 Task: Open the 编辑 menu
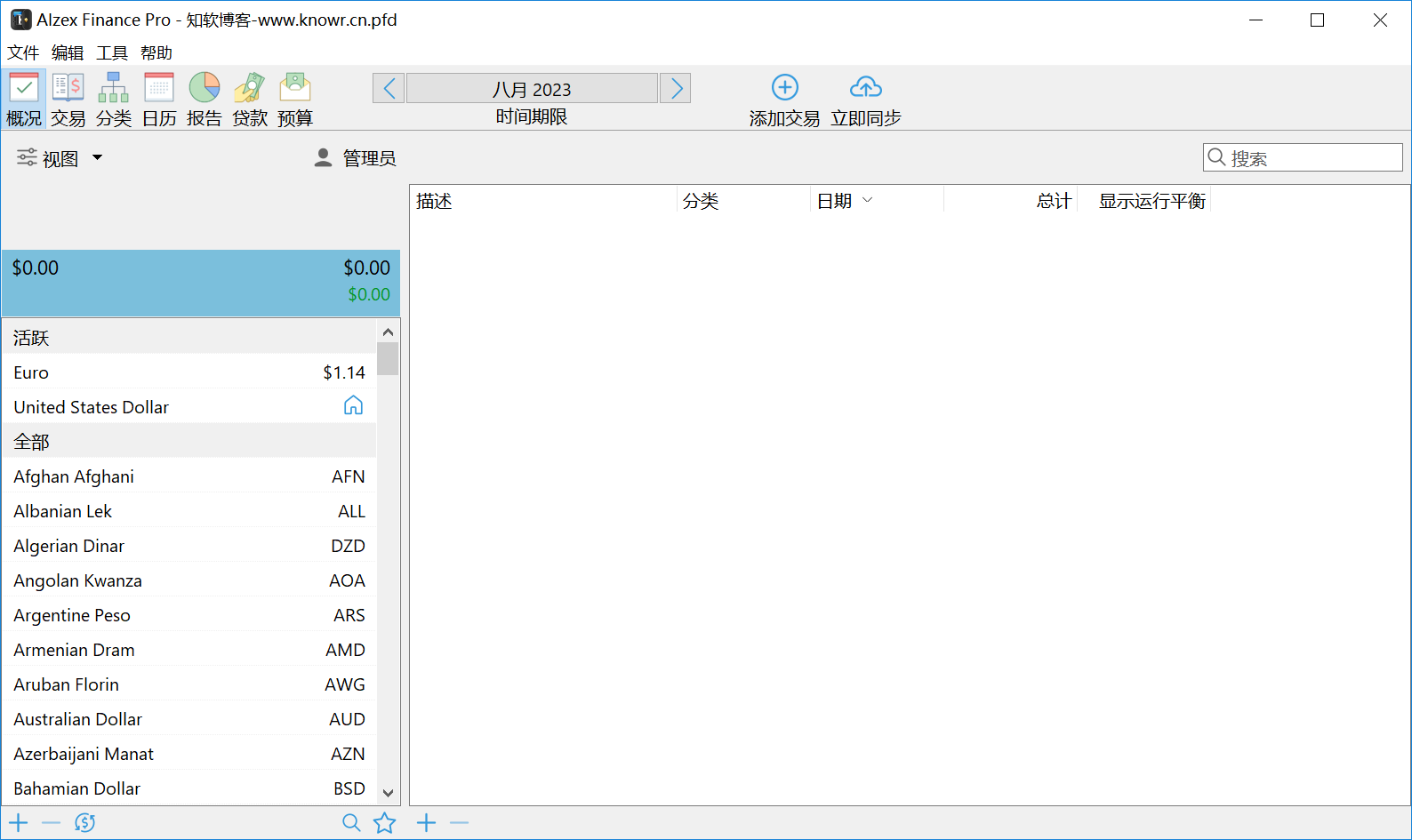(x=68, y=52)
